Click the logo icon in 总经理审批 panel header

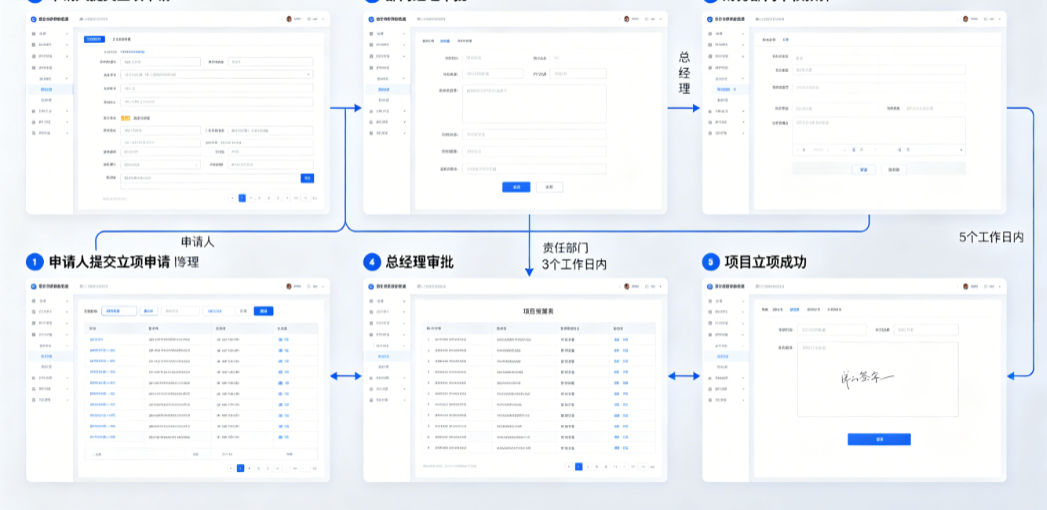point(370,286)
